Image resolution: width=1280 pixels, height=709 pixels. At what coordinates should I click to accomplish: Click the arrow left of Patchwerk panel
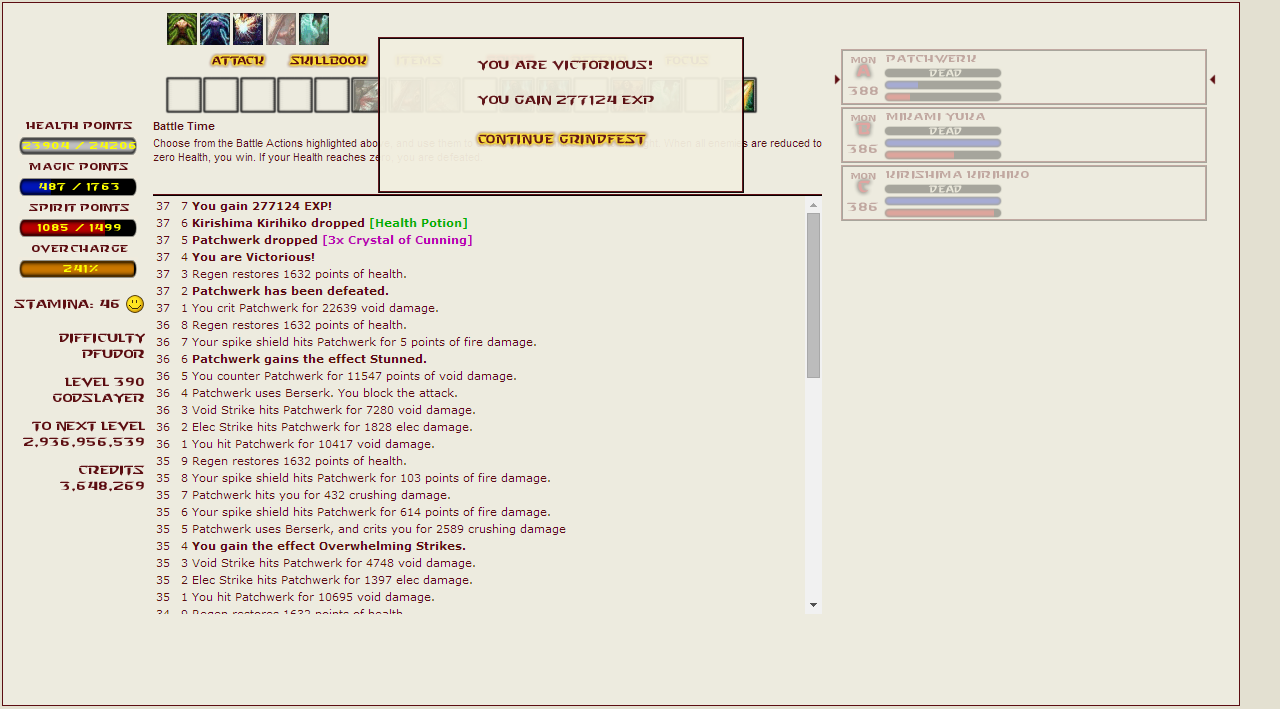pyautogui.click(x=837, y=79)
